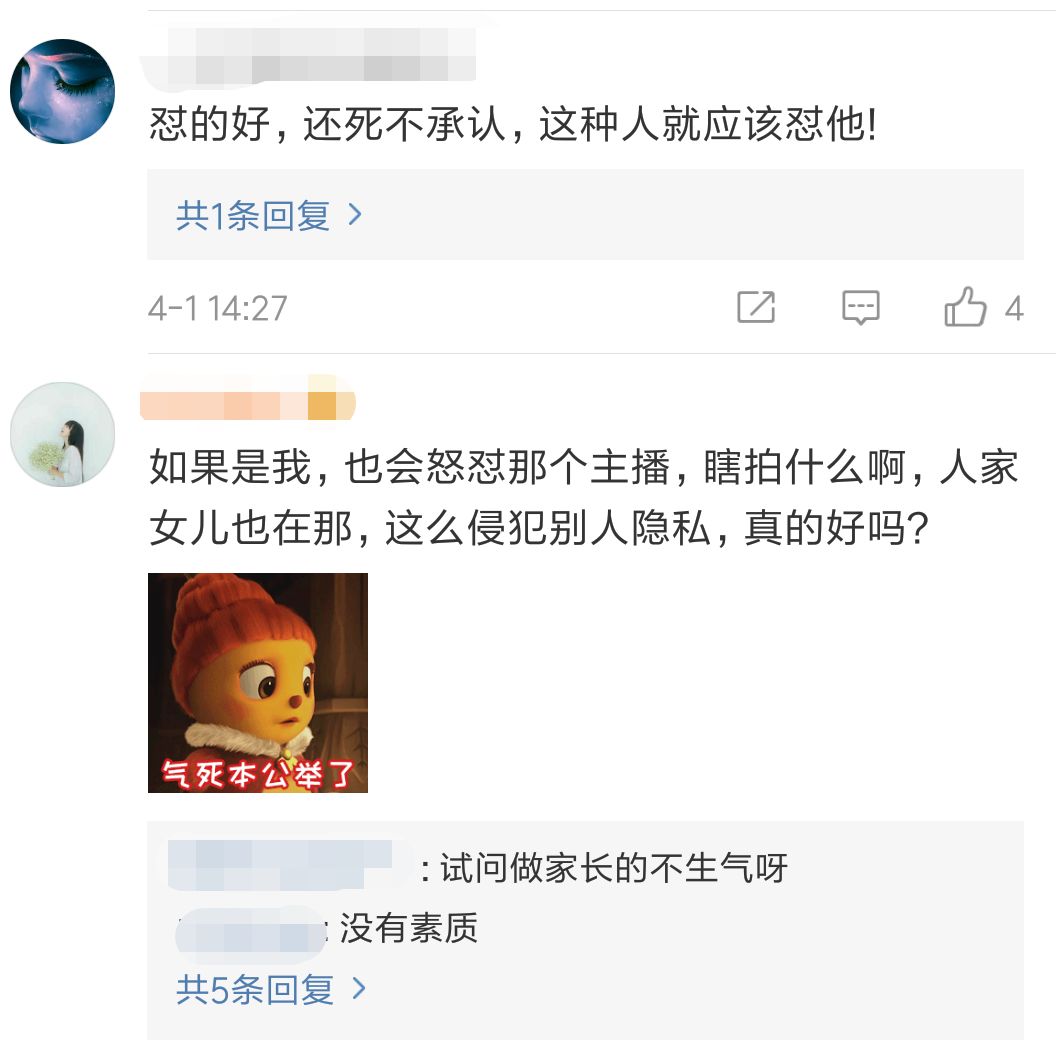The width and height of the screenshot is (1056, 1052).
Task: Click the like count number 4
Action: coord(1014,308)
